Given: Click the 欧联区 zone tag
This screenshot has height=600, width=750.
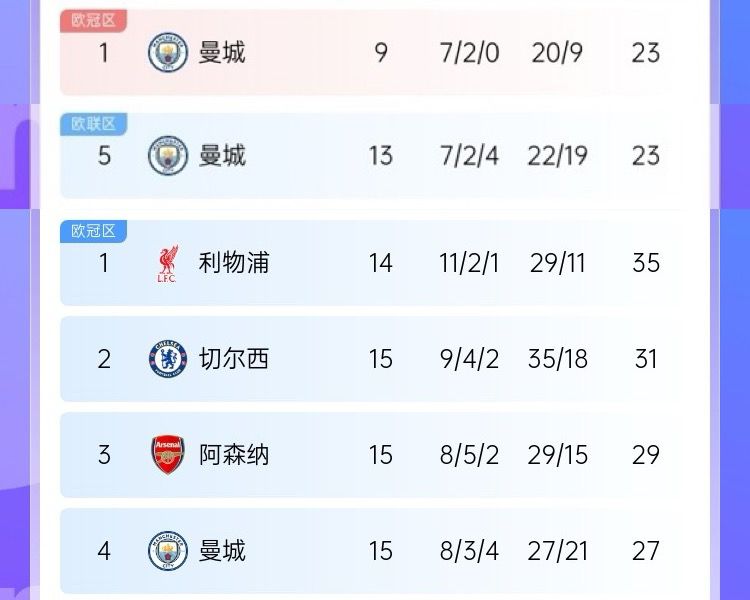Looking at the screenshot, I should click(x=94, y=124).
